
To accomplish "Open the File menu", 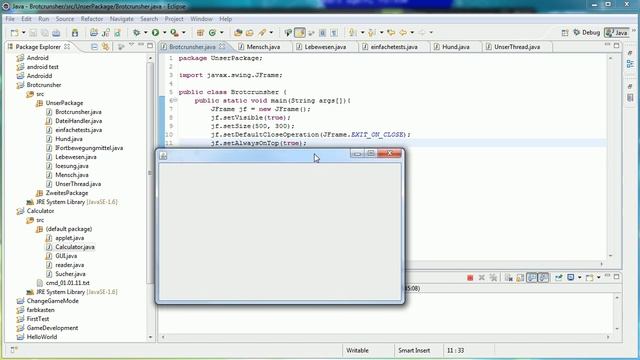I will click(x=10, y=19).
